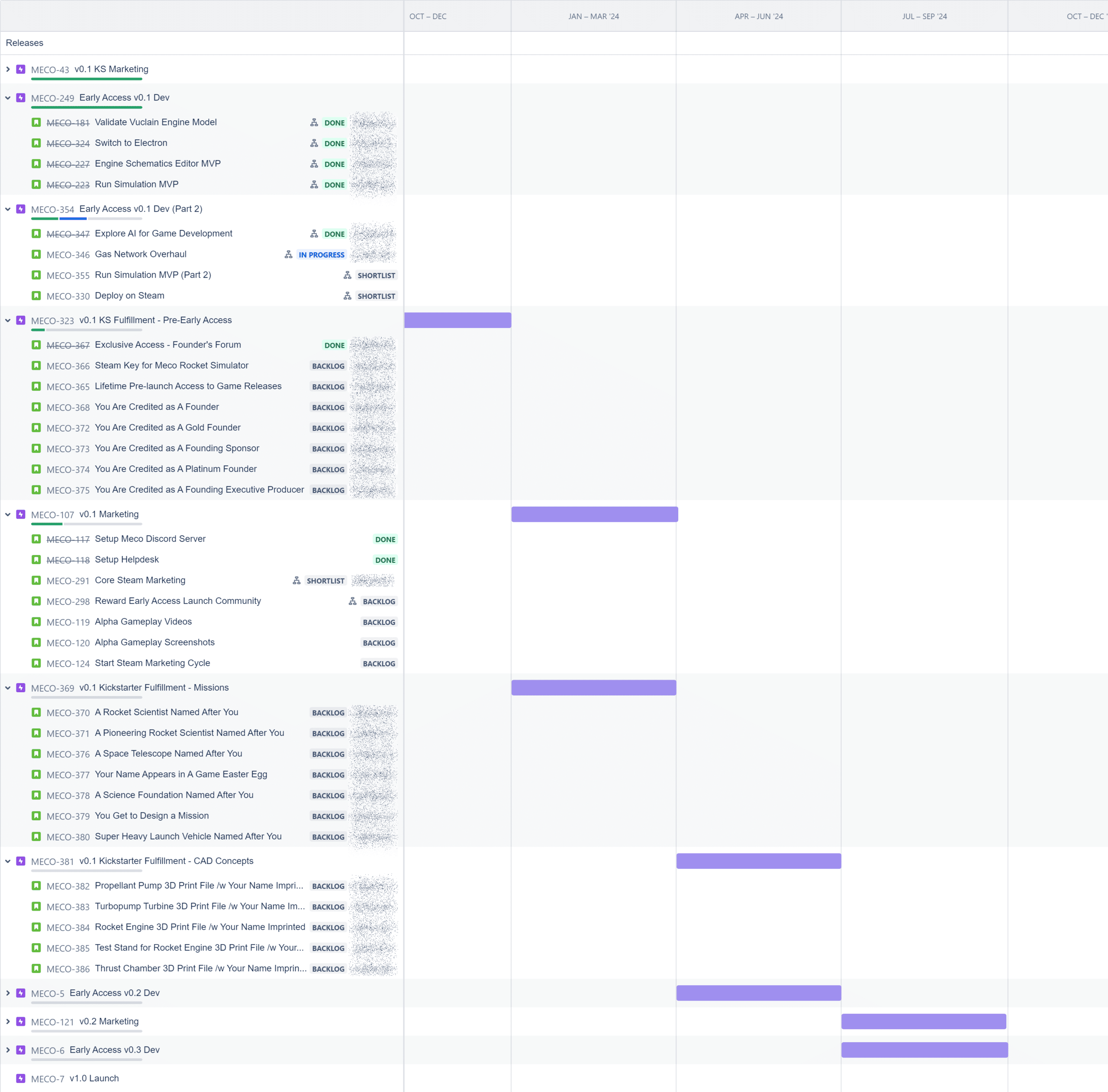This screenshot has width=1108, height=1092.
Task: Click the purple epic icon for MECO-43
Action: coord(21,69)
